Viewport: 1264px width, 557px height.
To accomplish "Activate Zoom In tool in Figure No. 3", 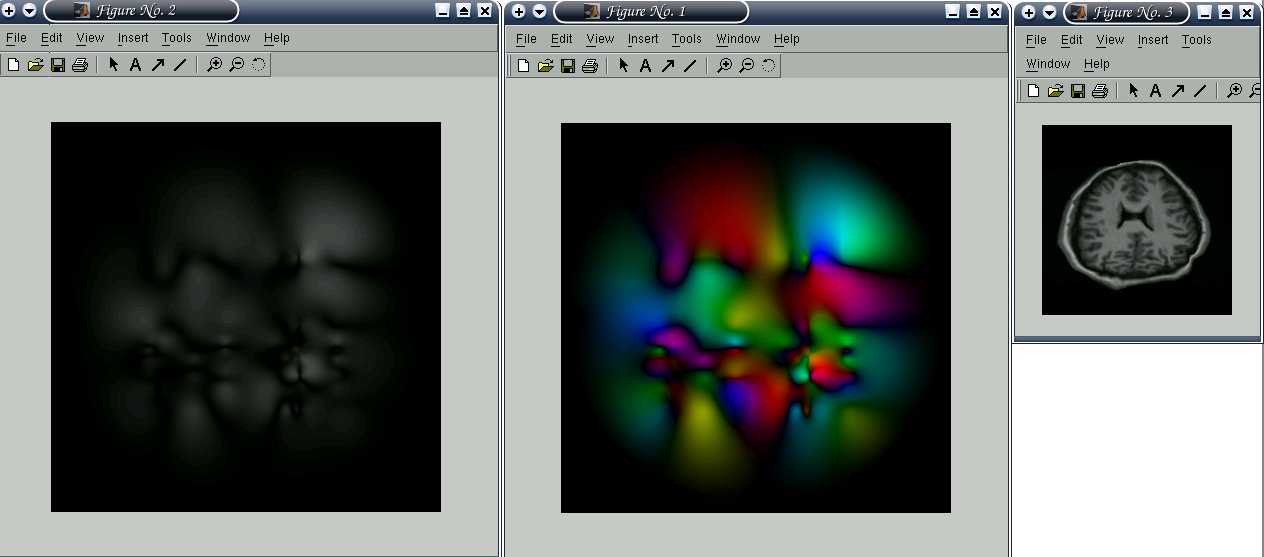I will (1234, 91).
